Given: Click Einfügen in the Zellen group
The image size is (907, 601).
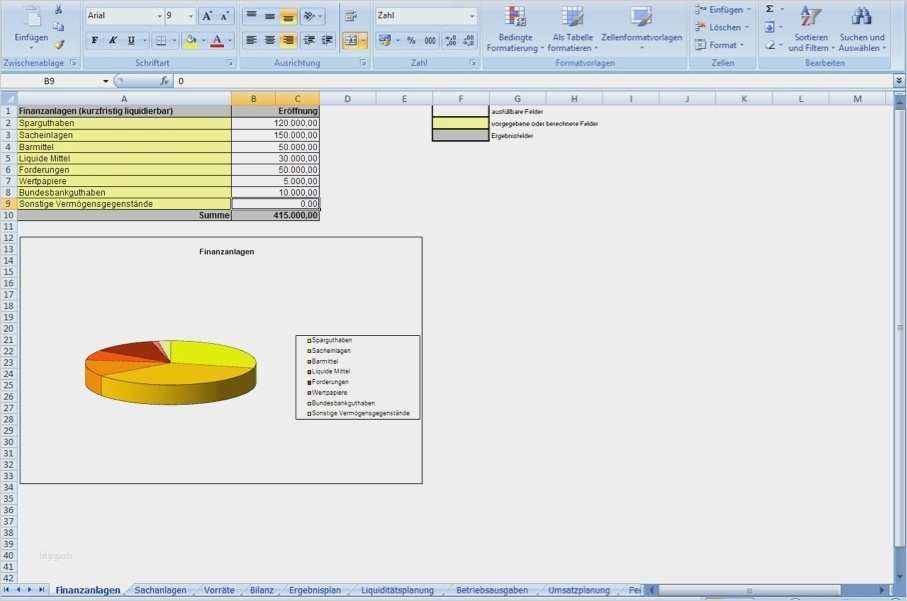Looking at the screenshot, I should click(722, 10).
